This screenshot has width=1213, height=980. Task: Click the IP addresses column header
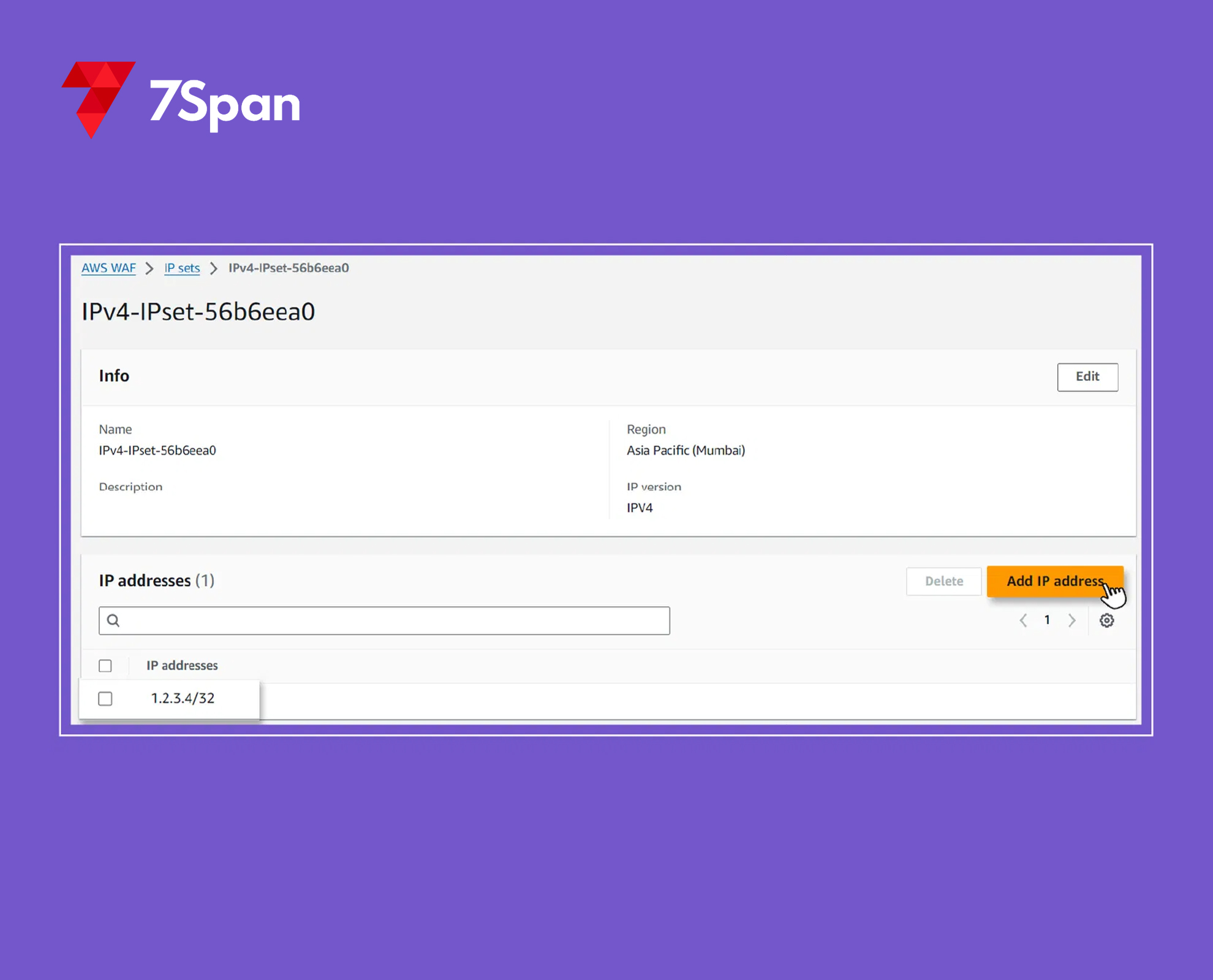tap(182, 665)
